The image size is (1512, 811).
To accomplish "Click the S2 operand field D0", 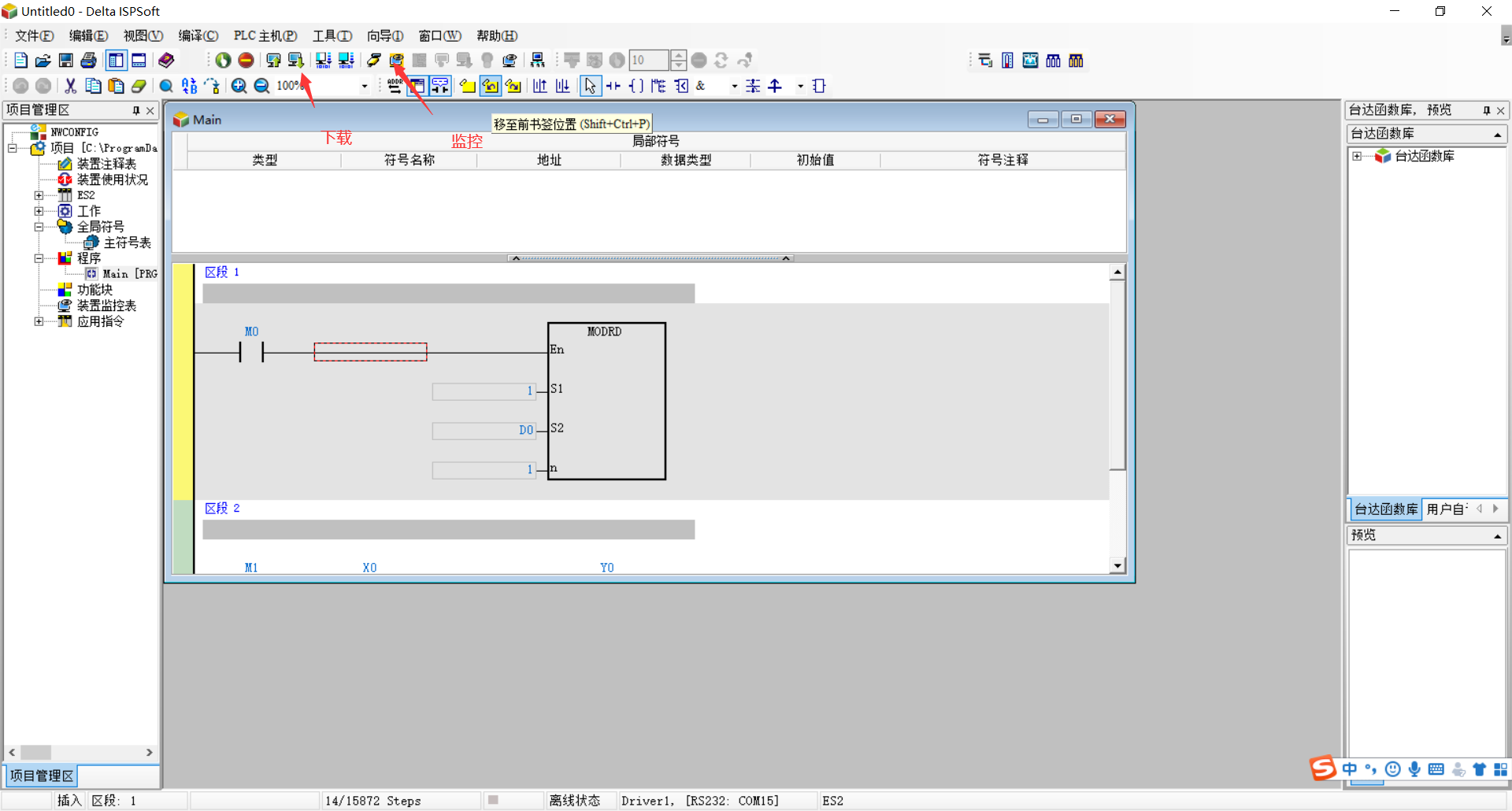I will pyautogui.click(x=484, y=430).
